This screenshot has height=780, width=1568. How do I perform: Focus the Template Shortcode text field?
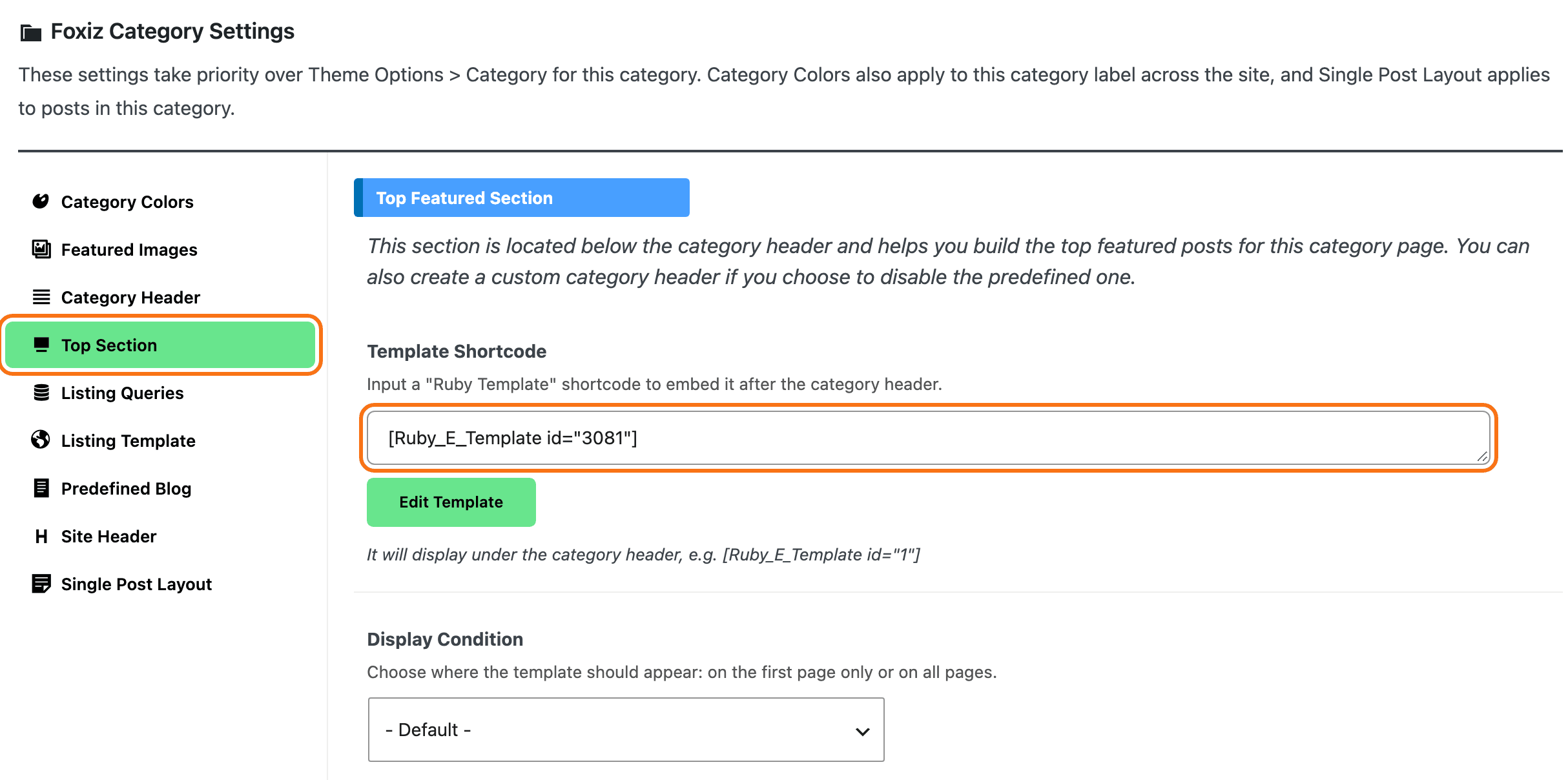coord(928,438)
